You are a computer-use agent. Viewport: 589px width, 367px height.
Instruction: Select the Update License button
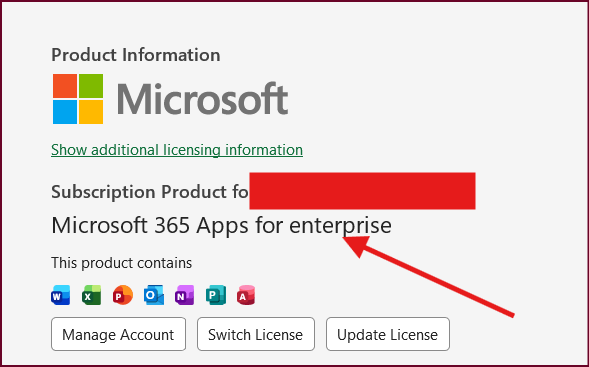388,334
